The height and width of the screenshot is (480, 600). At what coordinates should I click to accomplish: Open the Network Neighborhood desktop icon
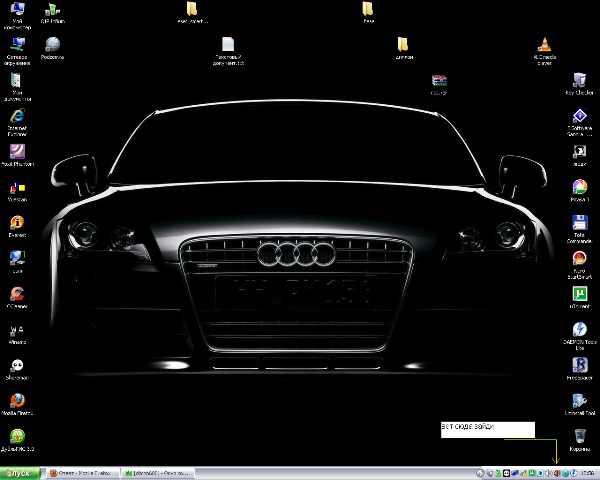(x=17, y=51)
